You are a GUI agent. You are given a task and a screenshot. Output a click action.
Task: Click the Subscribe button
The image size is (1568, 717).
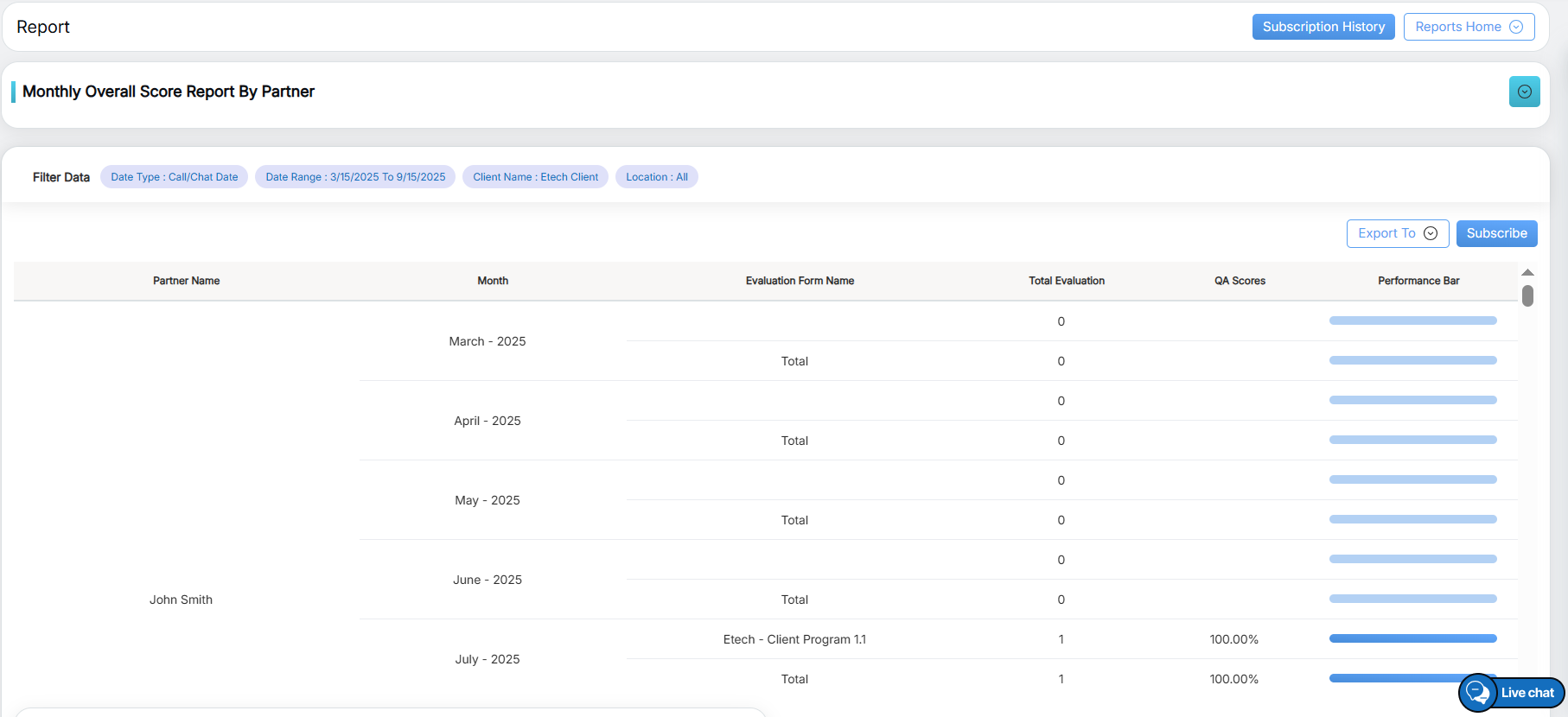pos(1496,233)
